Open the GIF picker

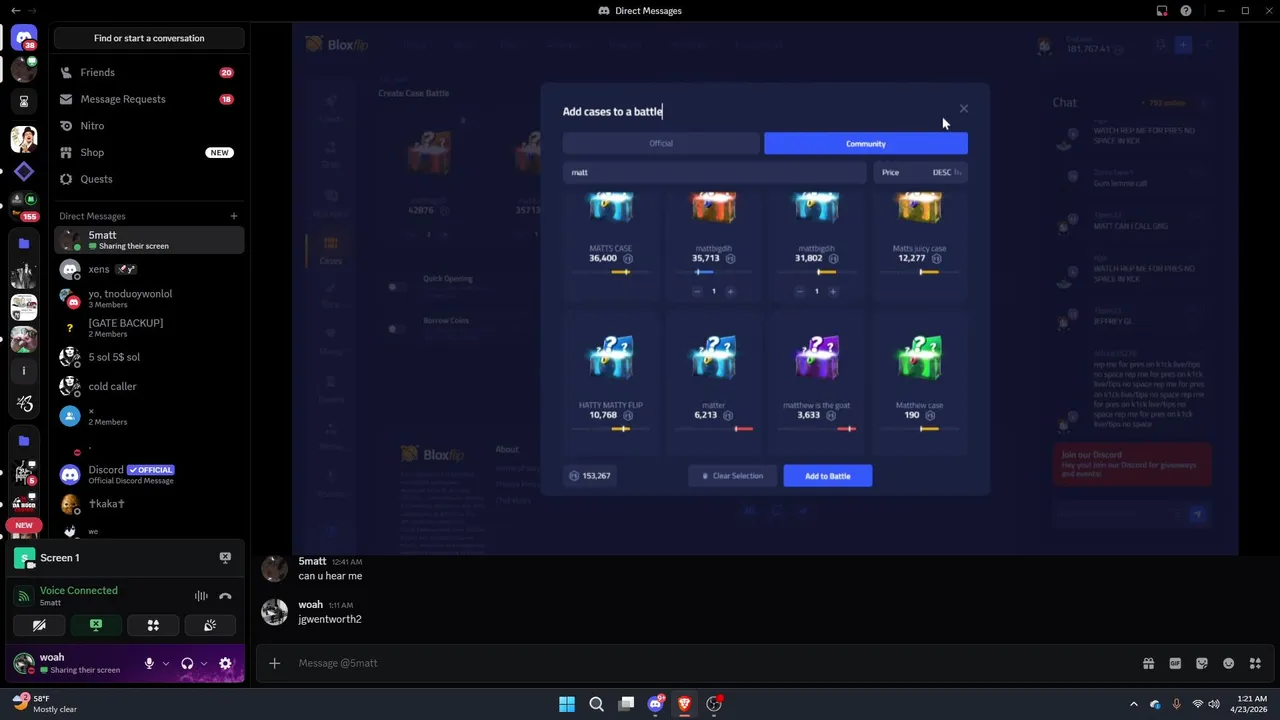pos(1175,663)
